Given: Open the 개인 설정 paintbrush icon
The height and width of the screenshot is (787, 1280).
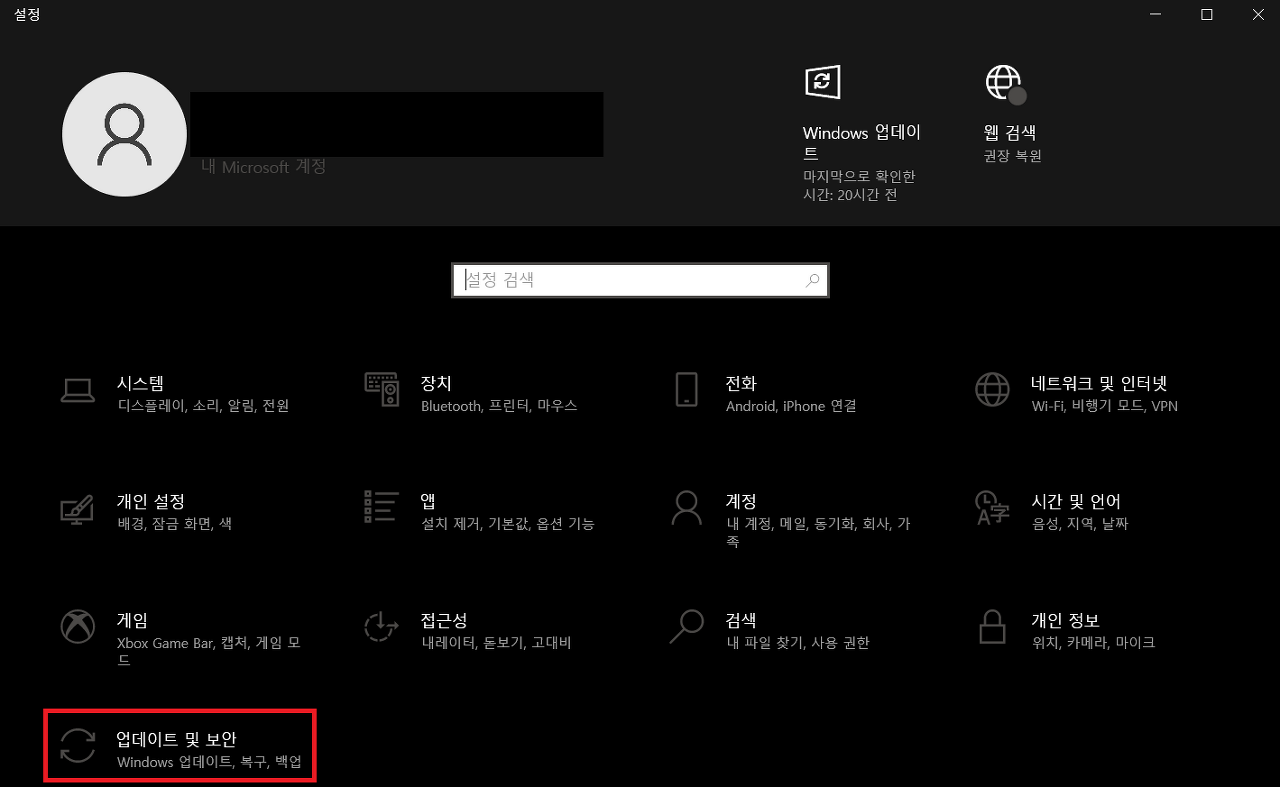Looking at the screenshot, I should (x=77, y=508).
